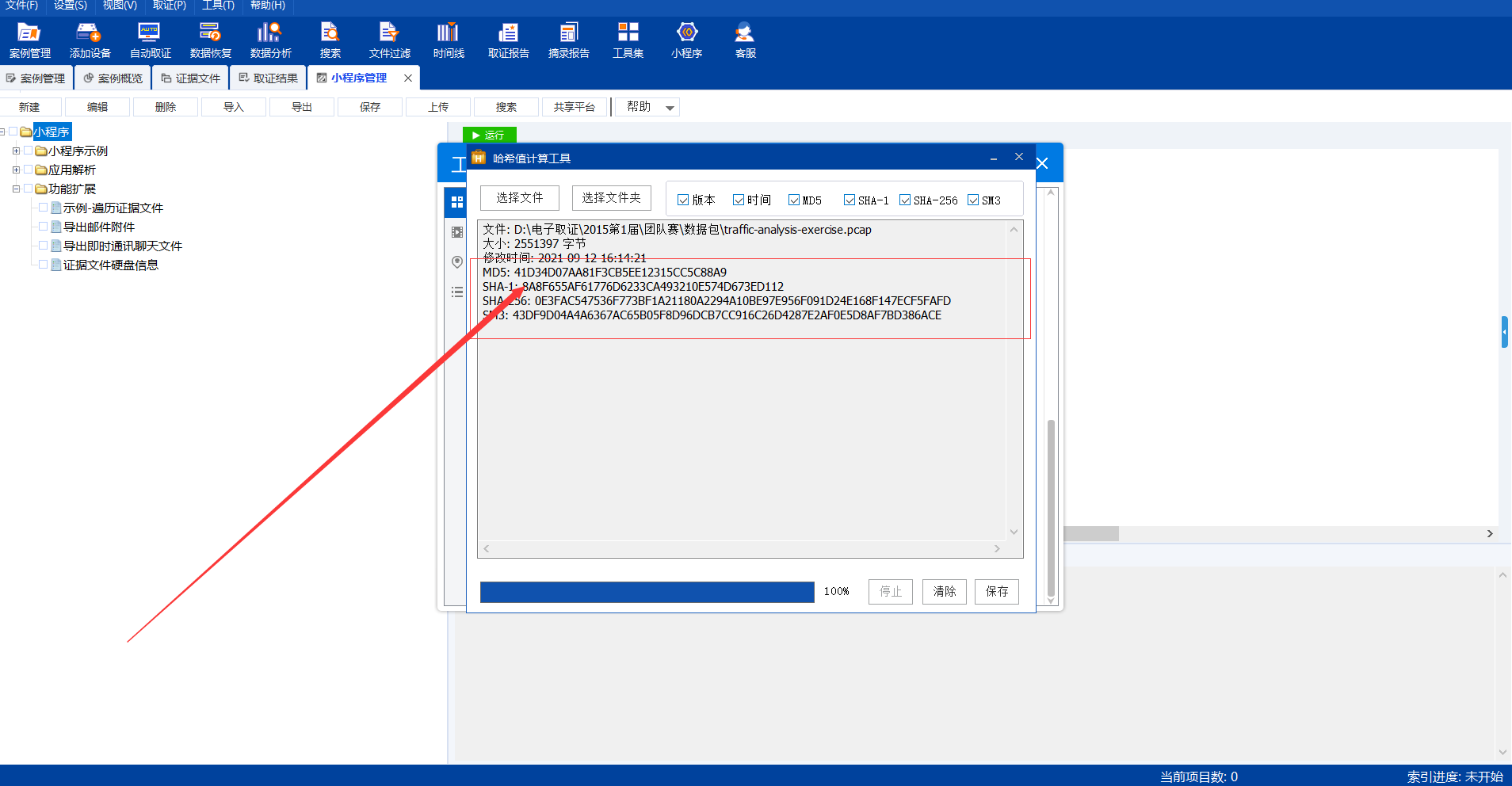
Task: Click the 选择文件 button
Action: click(x=520, y=198)
